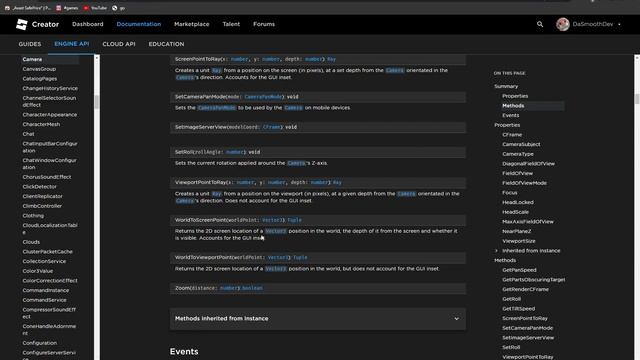This screenshot has height=360, width=640.
Task: Open CatalogPages in the sidebar list
Action: (x=40, y=79)
